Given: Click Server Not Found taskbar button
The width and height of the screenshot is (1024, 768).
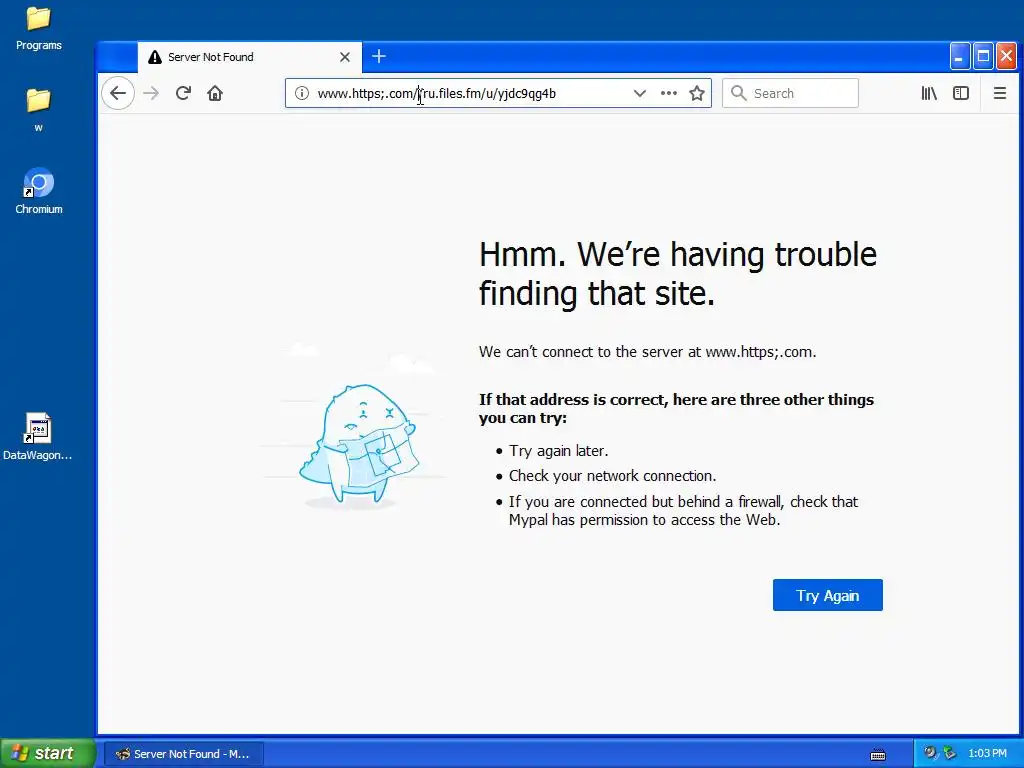Looking at the screenshot, I should pyautogui.click(x=184, y=754).
